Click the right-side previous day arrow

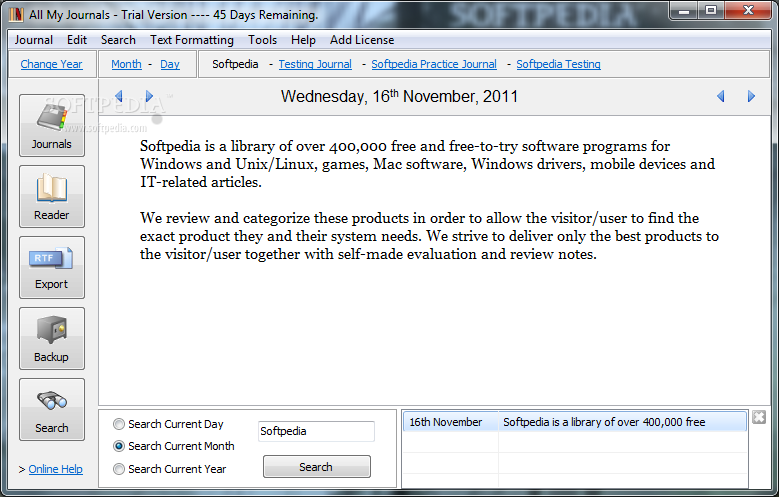(x=721, y=96)
